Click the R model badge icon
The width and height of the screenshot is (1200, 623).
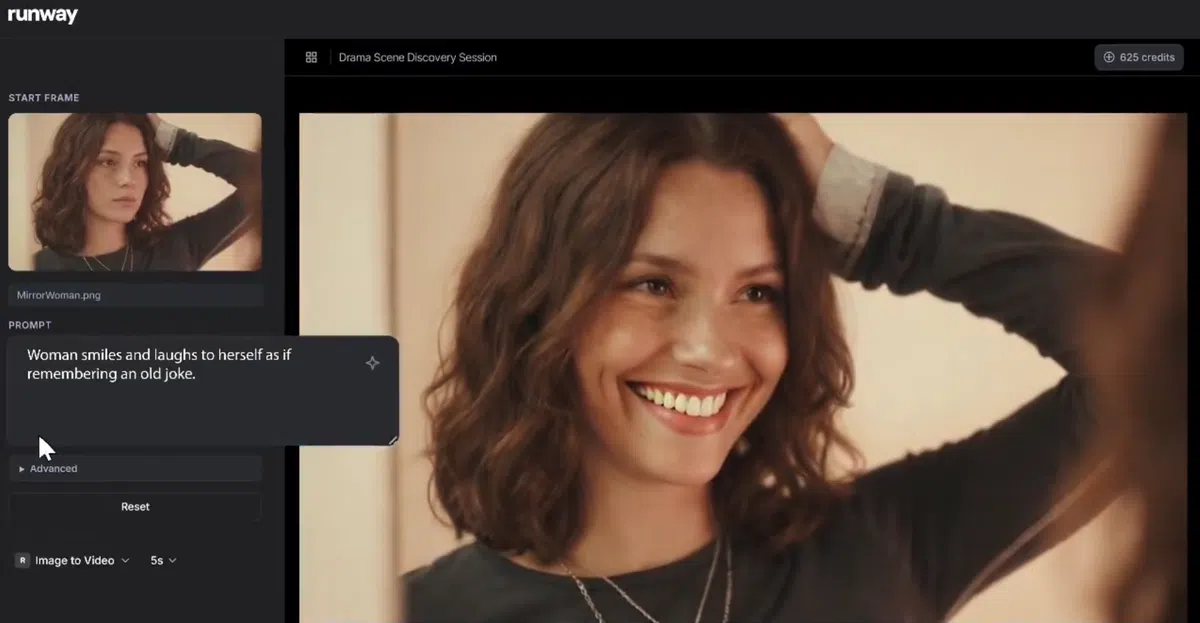click(22, 561)
